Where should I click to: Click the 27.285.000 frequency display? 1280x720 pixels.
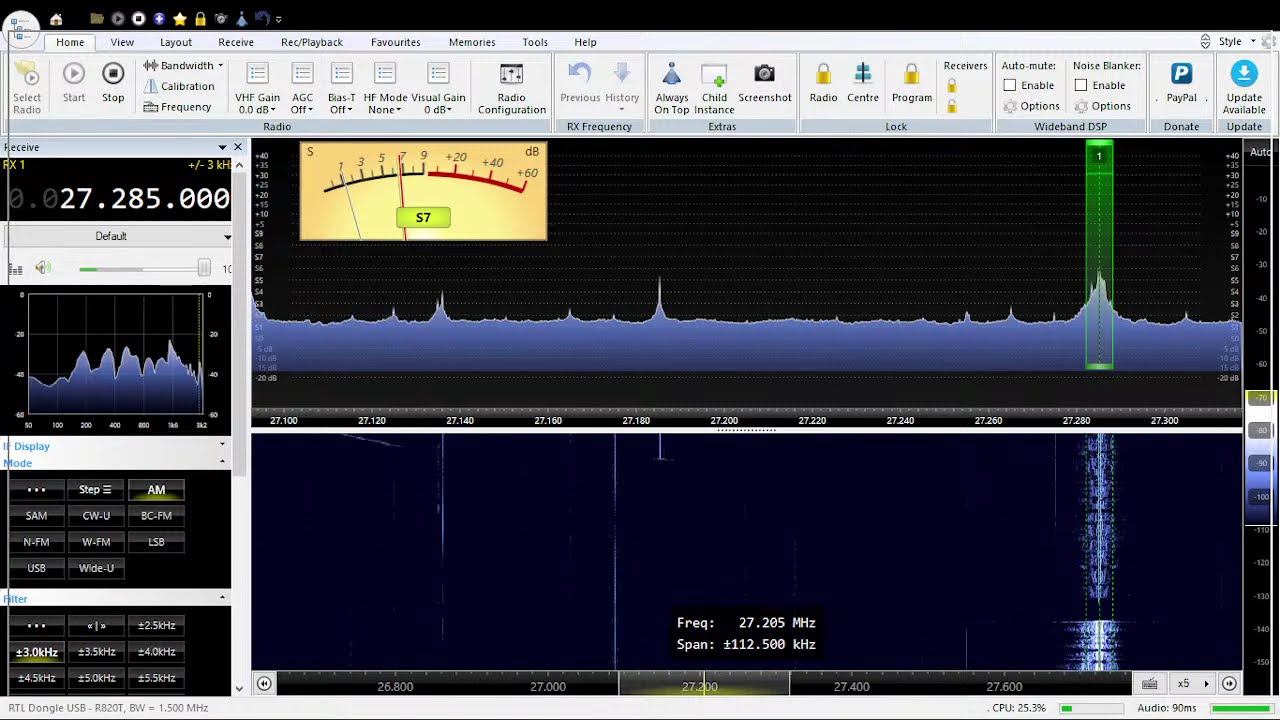tap(119, 199)
